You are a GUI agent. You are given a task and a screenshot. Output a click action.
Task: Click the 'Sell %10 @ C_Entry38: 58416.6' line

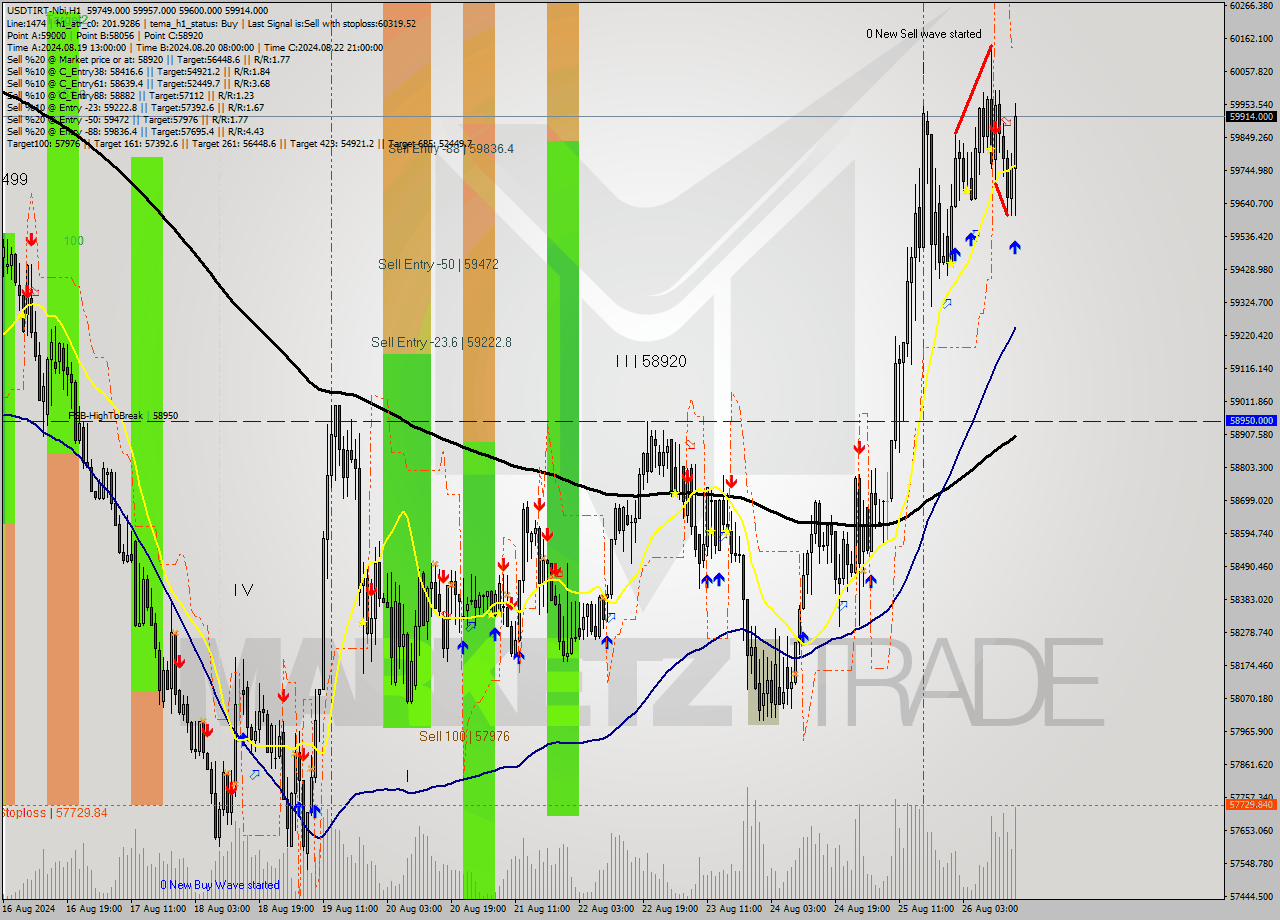[138, 71]
